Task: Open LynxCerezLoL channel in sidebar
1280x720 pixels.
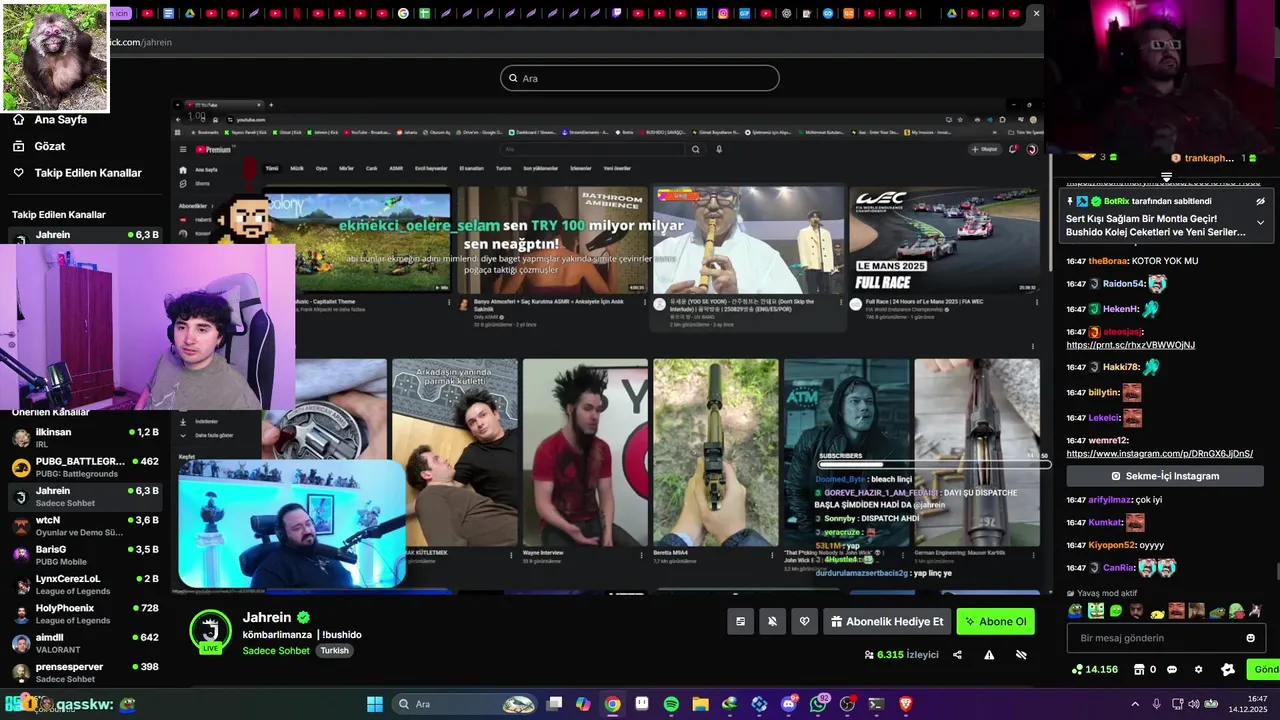Action: click(x=85, y=585)
